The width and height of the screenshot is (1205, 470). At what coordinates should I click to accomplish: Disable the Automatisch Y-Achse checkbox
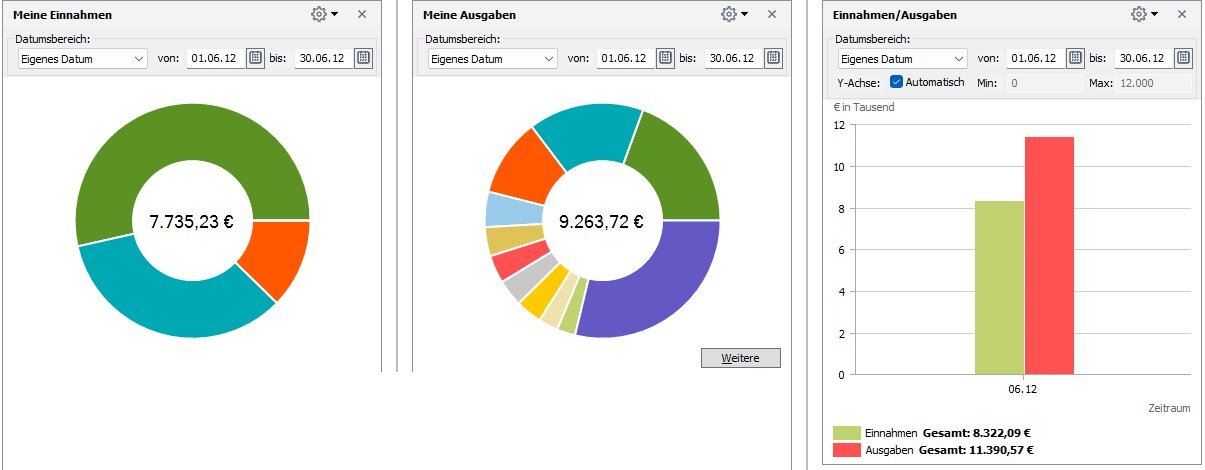click(897, 82)
